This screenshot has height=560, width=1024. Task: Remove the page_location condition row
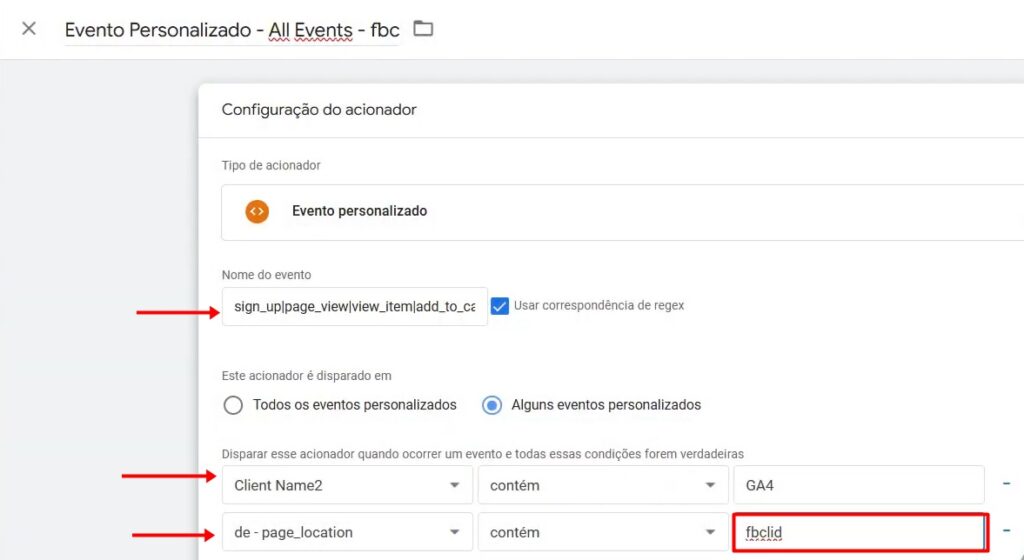tap(1006, 532)
